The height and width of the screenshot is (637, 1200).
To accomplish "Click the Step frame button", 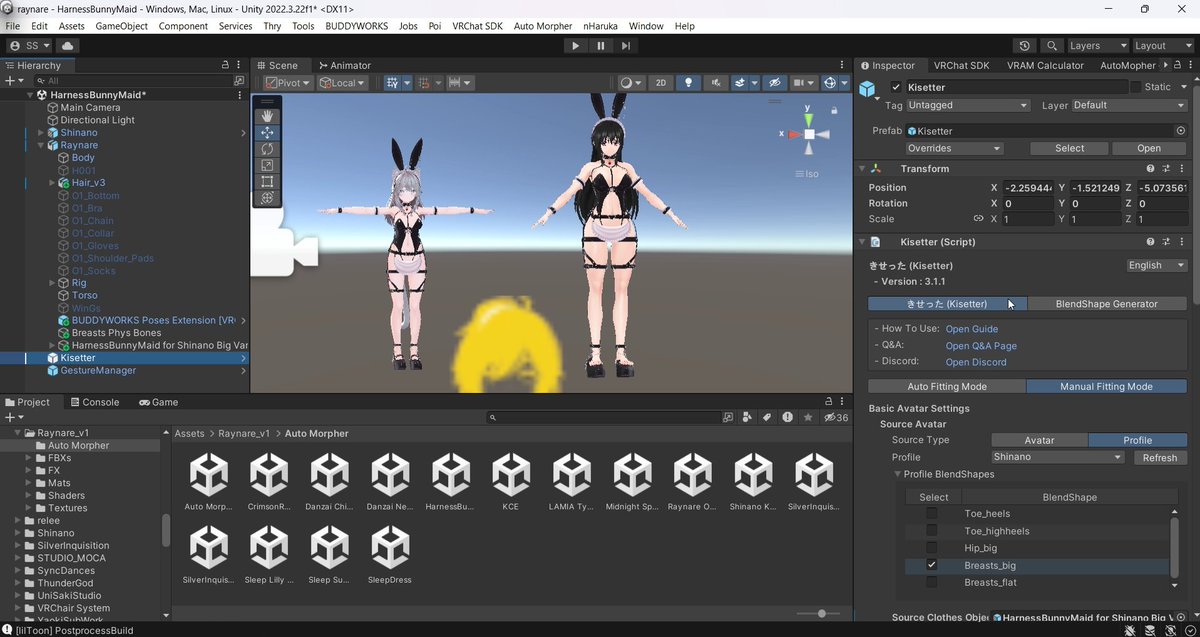I will click(x=626, y=45).
